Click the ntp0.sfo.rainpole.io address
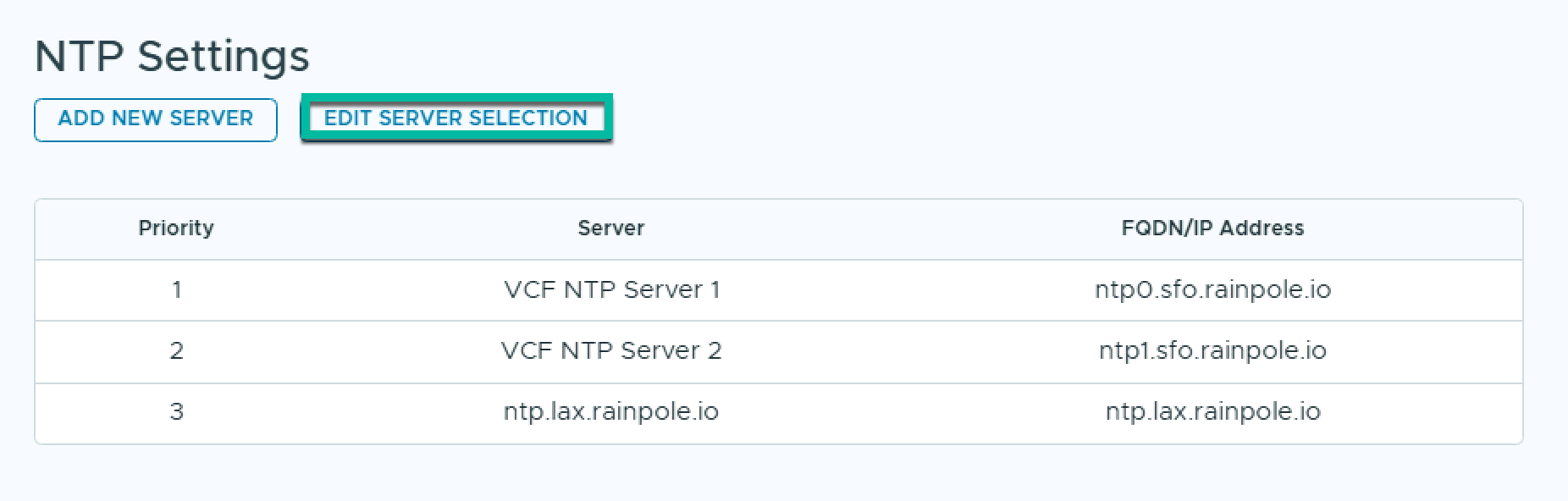 tap(1212, 290)
